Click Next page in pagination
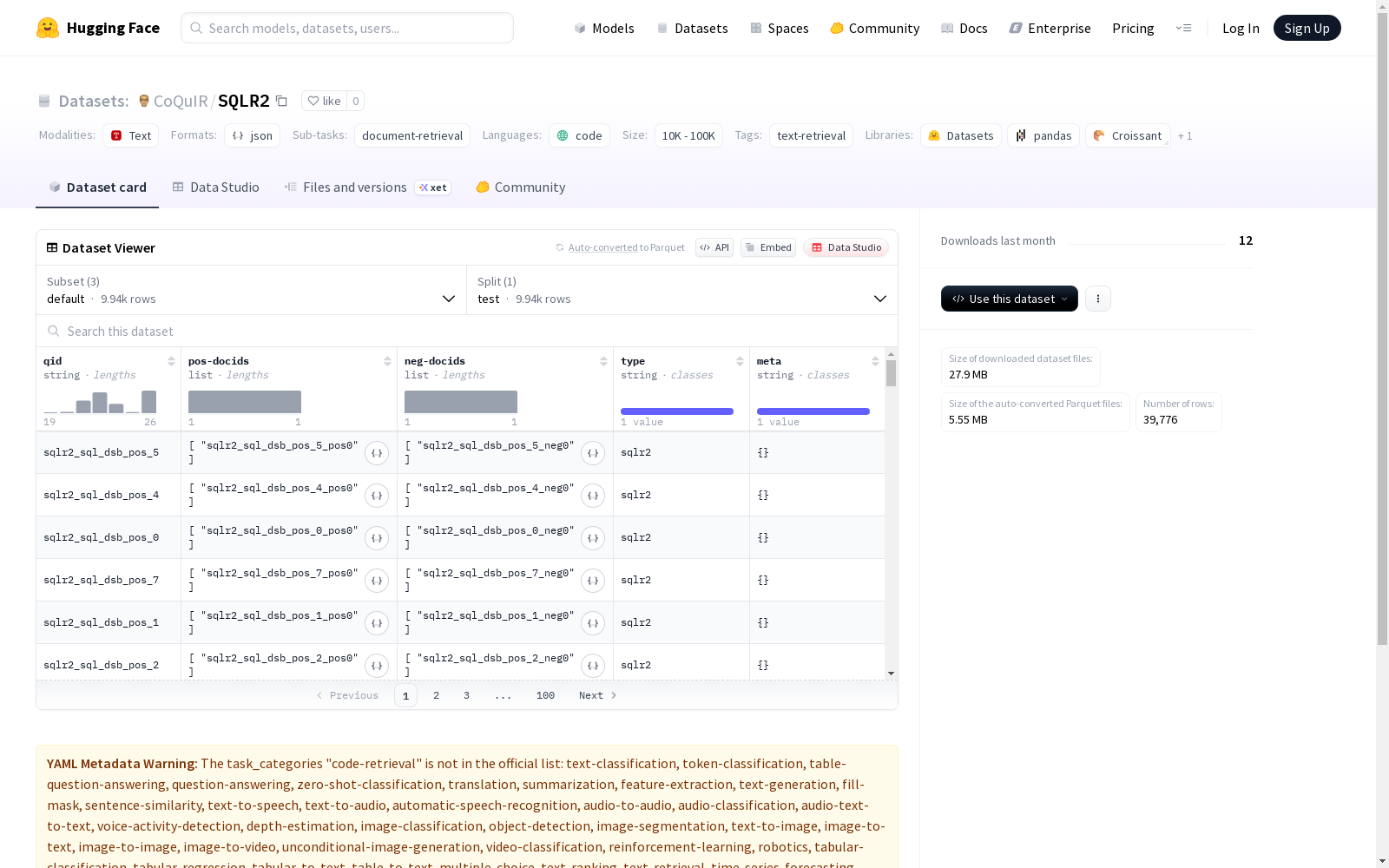This screenshot has width=1389, height=868. tap(597, 695)
